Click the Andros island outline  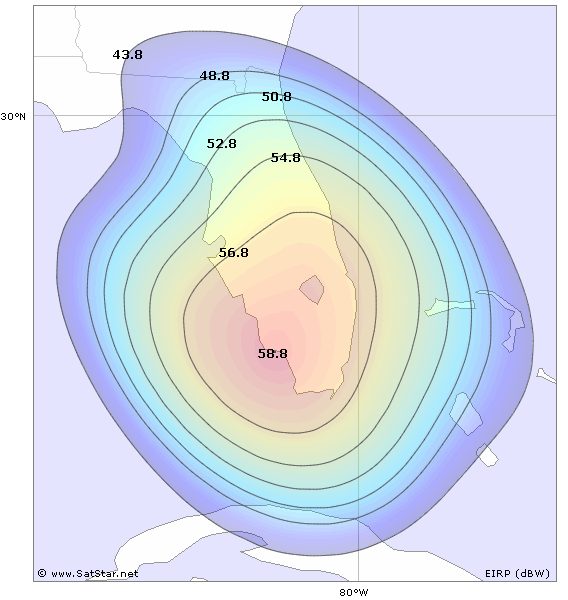pos(466,414)
